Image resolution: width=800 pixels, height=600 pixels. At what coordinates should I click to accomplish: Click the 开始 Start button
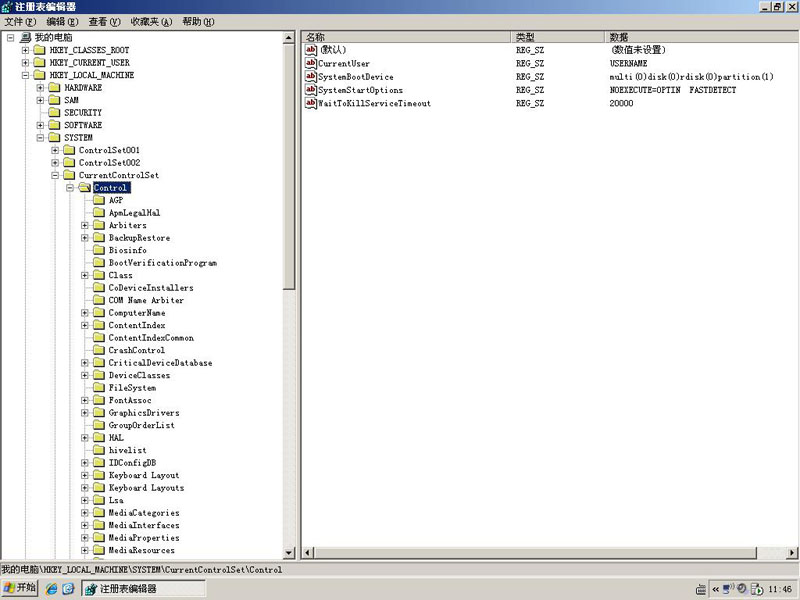(x=20, y=588)
